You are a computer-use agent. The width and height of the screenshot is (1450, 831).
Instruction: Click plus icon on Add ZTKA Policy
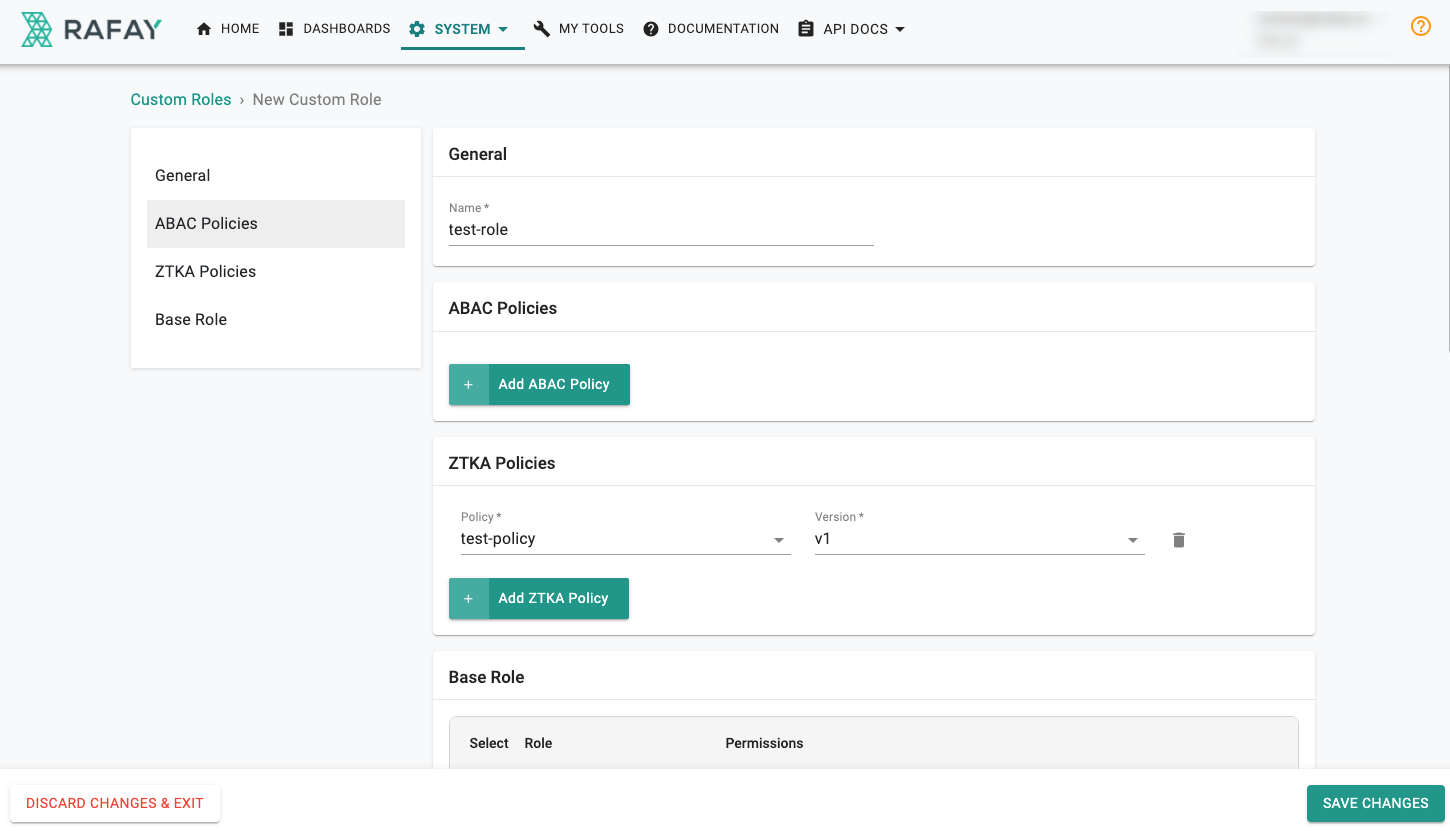coord(468,599)
